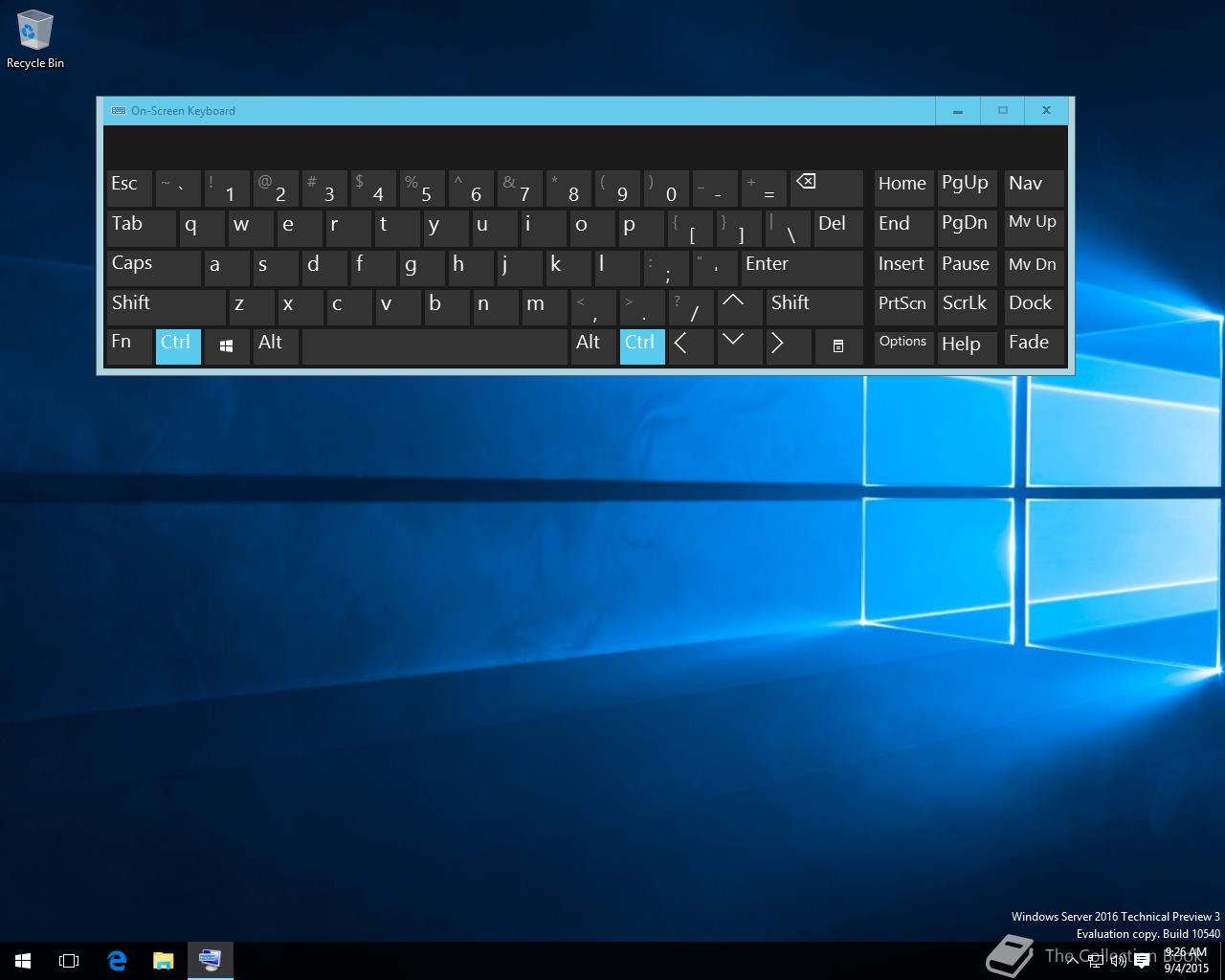
Task: Release the highlighted left Ctrl key
Action: pos(178,346)
